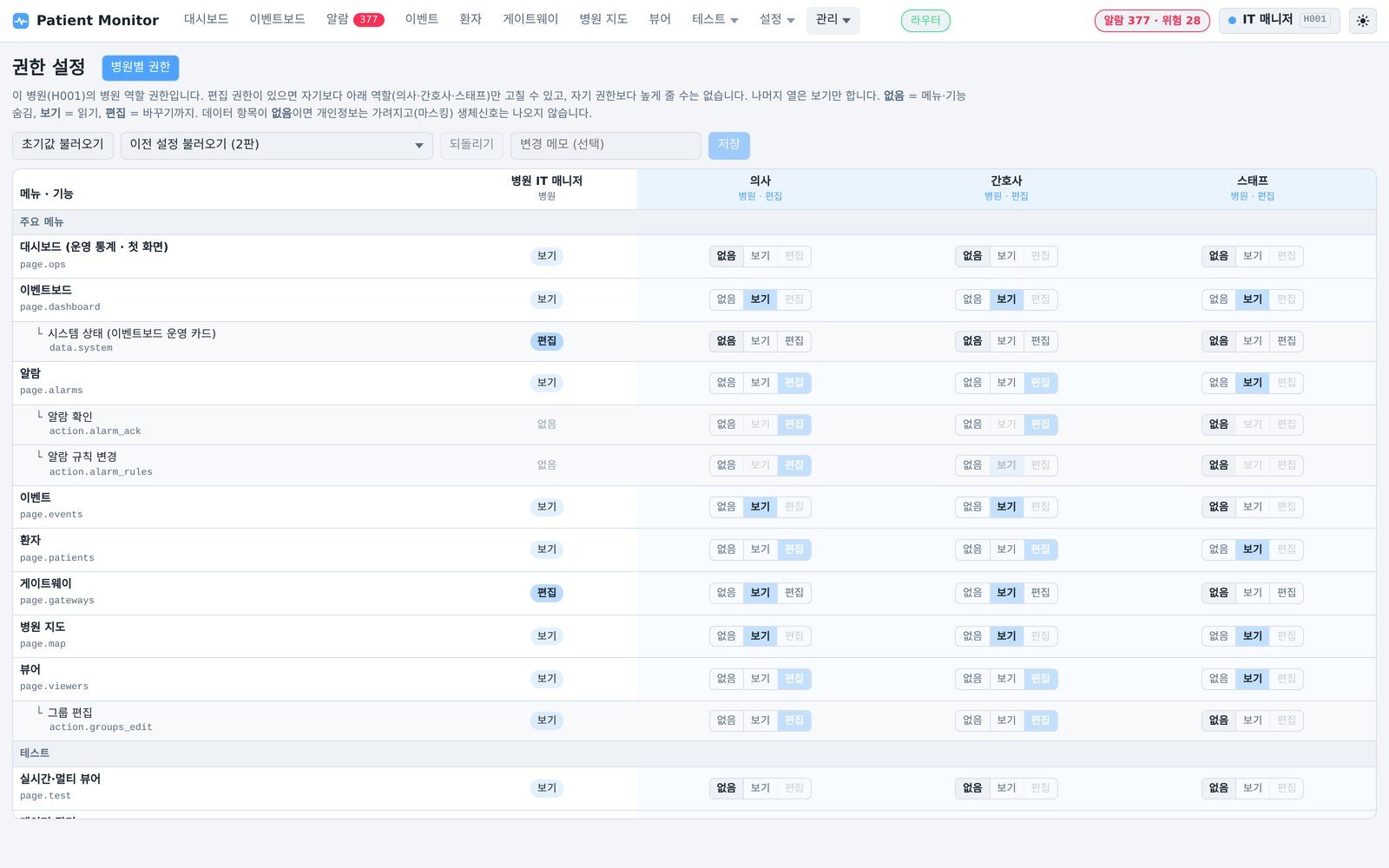
Task: Set 간호사 알람 page permission to 없음
Action: pyautogui.click(x=972, y=383)
